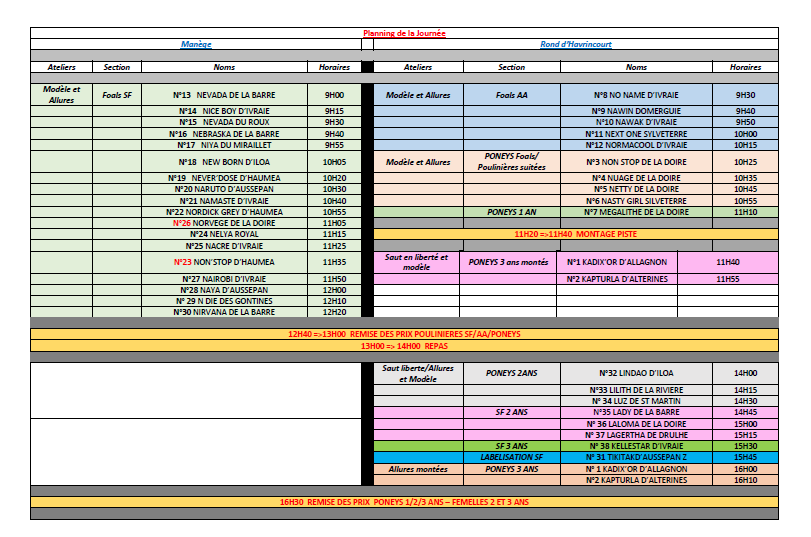This screenshot has height=537, width=811.
Task: Click the blue LABELISATION SF cell
Action: point(511,457)
